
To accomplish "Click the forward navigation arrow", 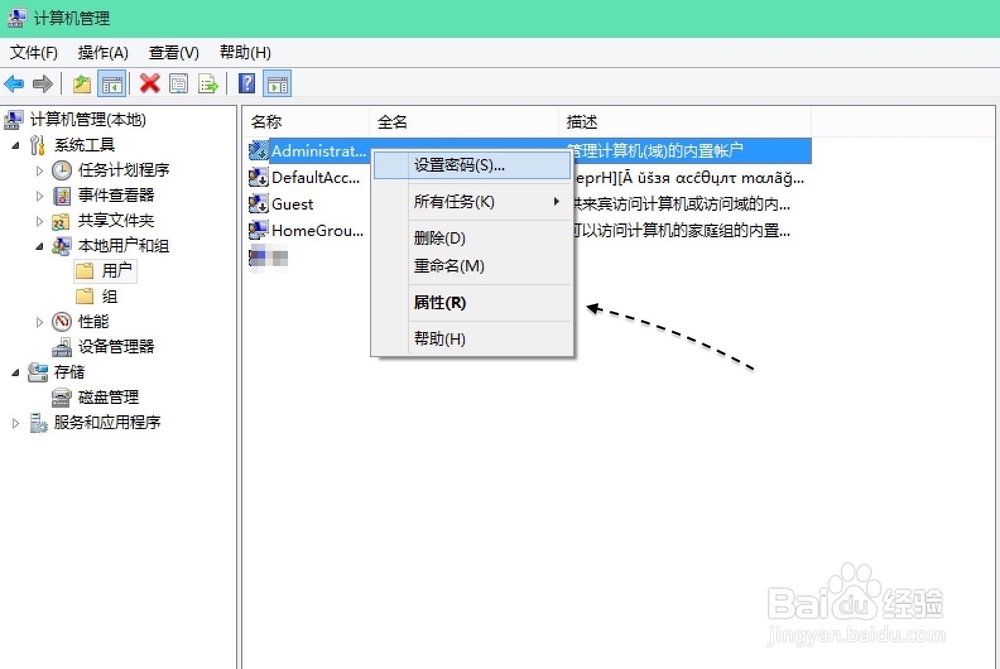I will point(42,84).
